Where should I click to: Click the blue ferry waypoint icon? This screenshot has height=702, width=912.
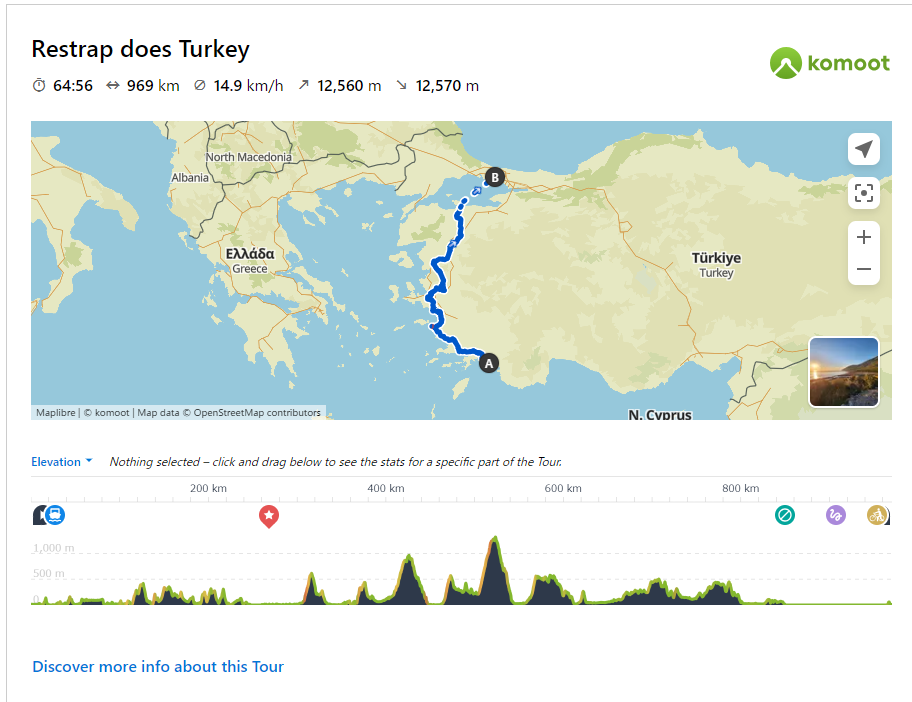[x=55, y=515]
